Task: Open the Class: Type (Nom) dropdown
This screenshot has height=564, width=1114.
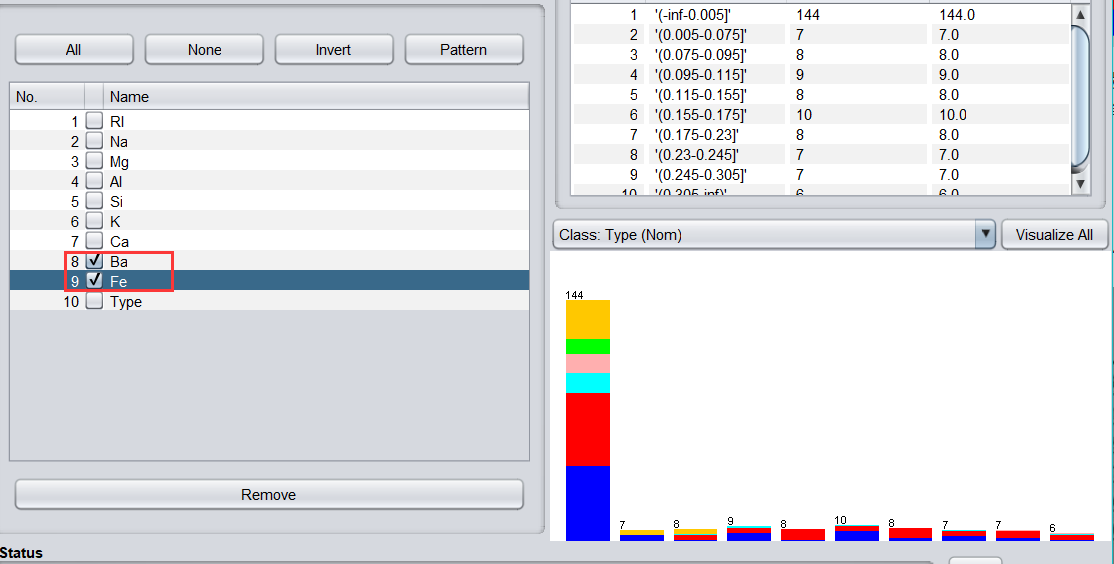Action: click(x=774, y=234)
